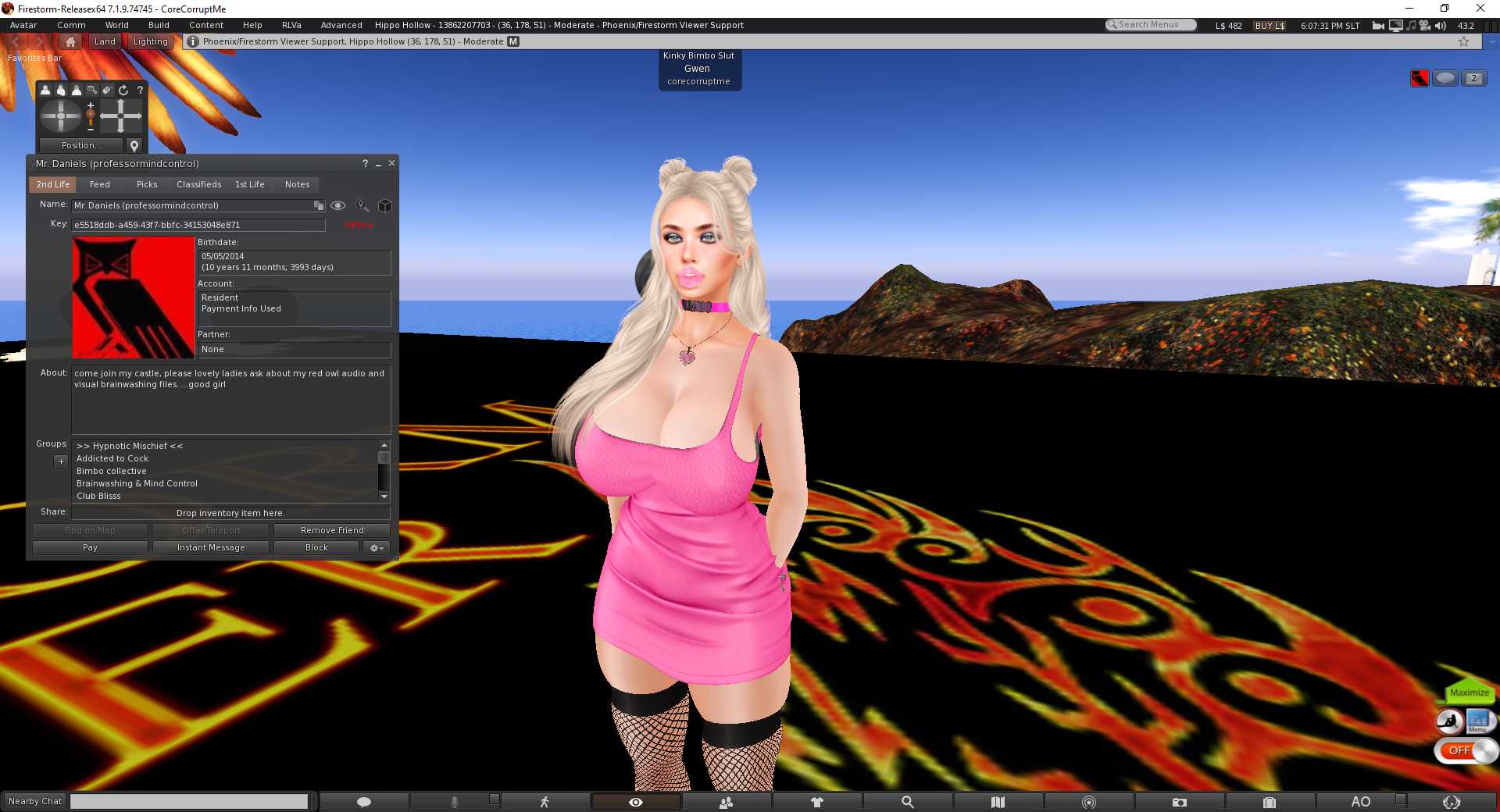Open the People panel in bottom toolbar
1500x812 pixels.
click(726, 802)
